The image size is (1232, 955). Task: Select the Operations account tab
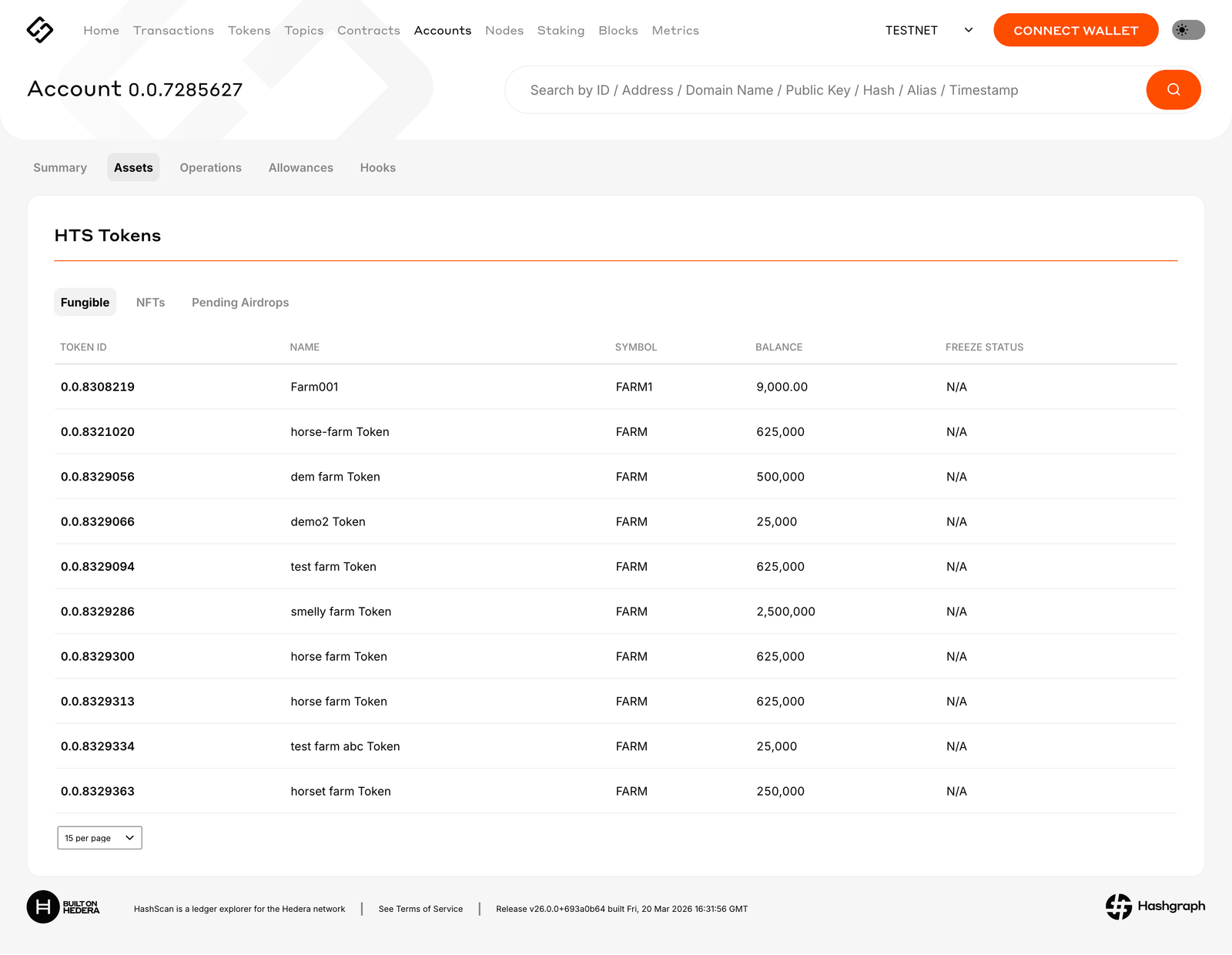coord(210,168)
